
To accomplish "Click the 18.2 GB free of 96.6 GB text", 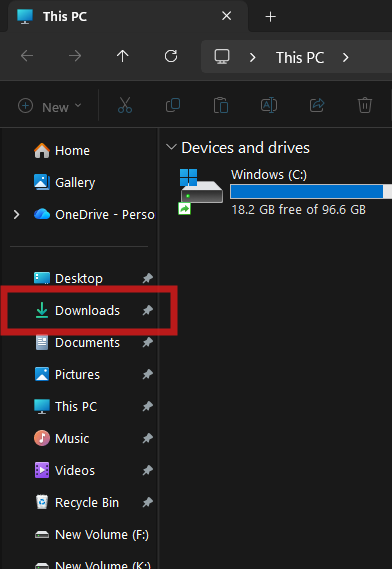I will [299, 209].
